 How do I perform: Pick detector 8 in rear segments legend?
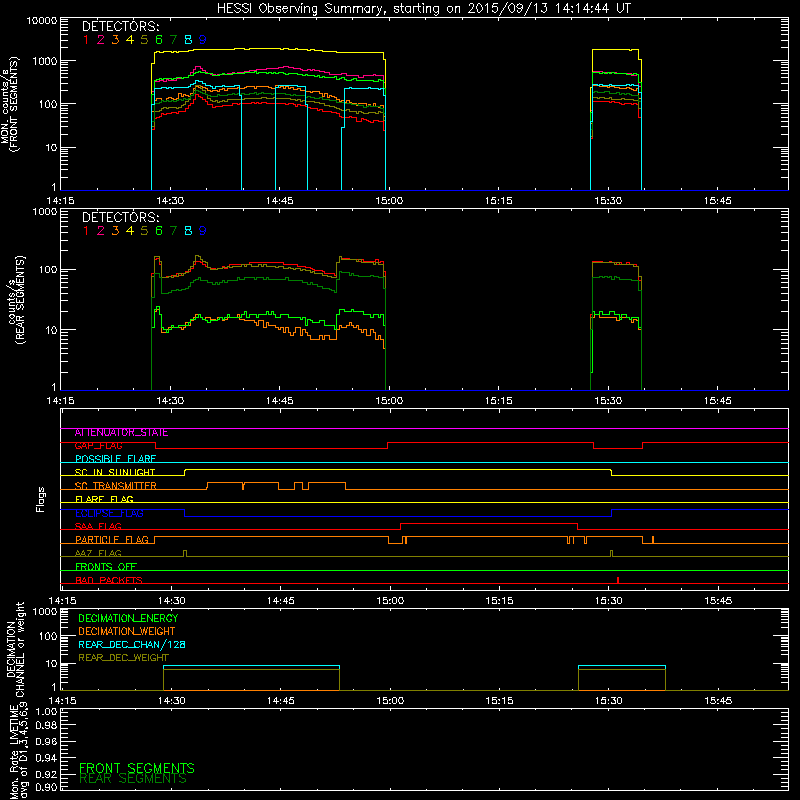(x=188, y=231)
